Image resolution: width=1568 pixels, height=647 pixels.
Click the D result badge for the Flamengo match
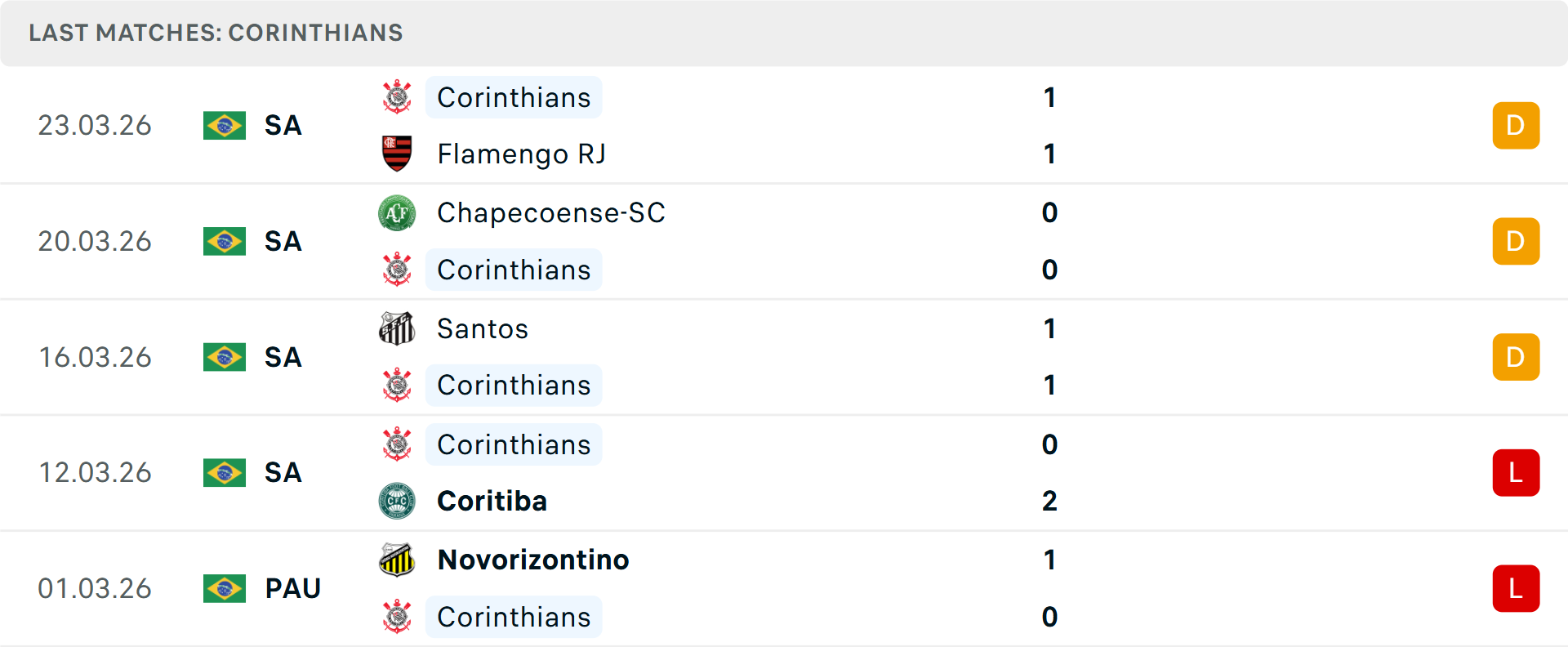1516,126
